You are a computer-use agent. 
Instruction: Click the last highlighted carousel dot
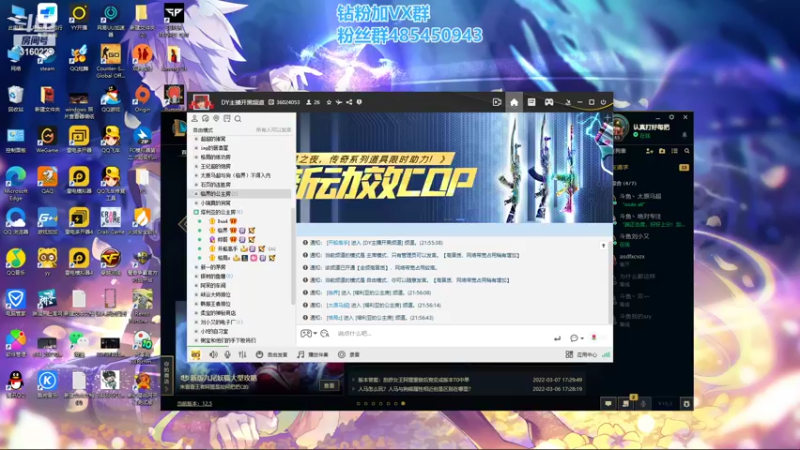click(403, 404)
